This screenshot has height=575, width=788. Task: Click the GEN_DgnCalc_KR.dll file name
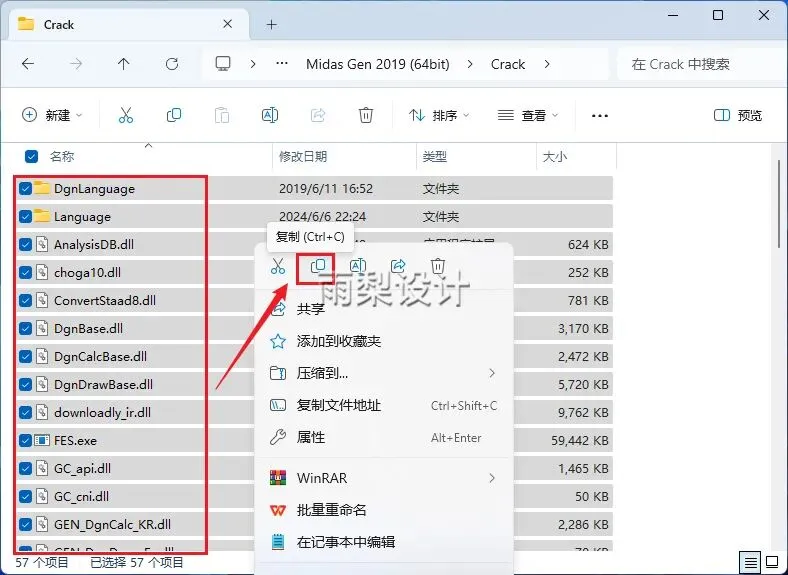coord(112,525)
